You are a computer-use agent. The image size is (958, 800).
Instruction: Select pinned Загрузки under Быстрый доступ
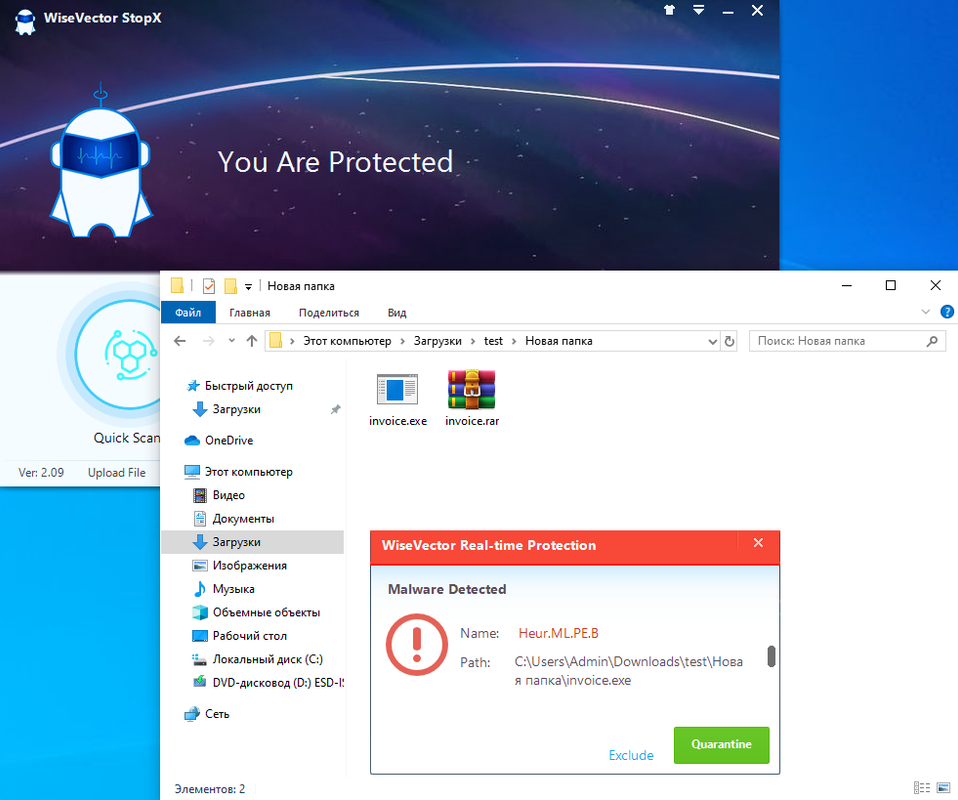point(236,409)
